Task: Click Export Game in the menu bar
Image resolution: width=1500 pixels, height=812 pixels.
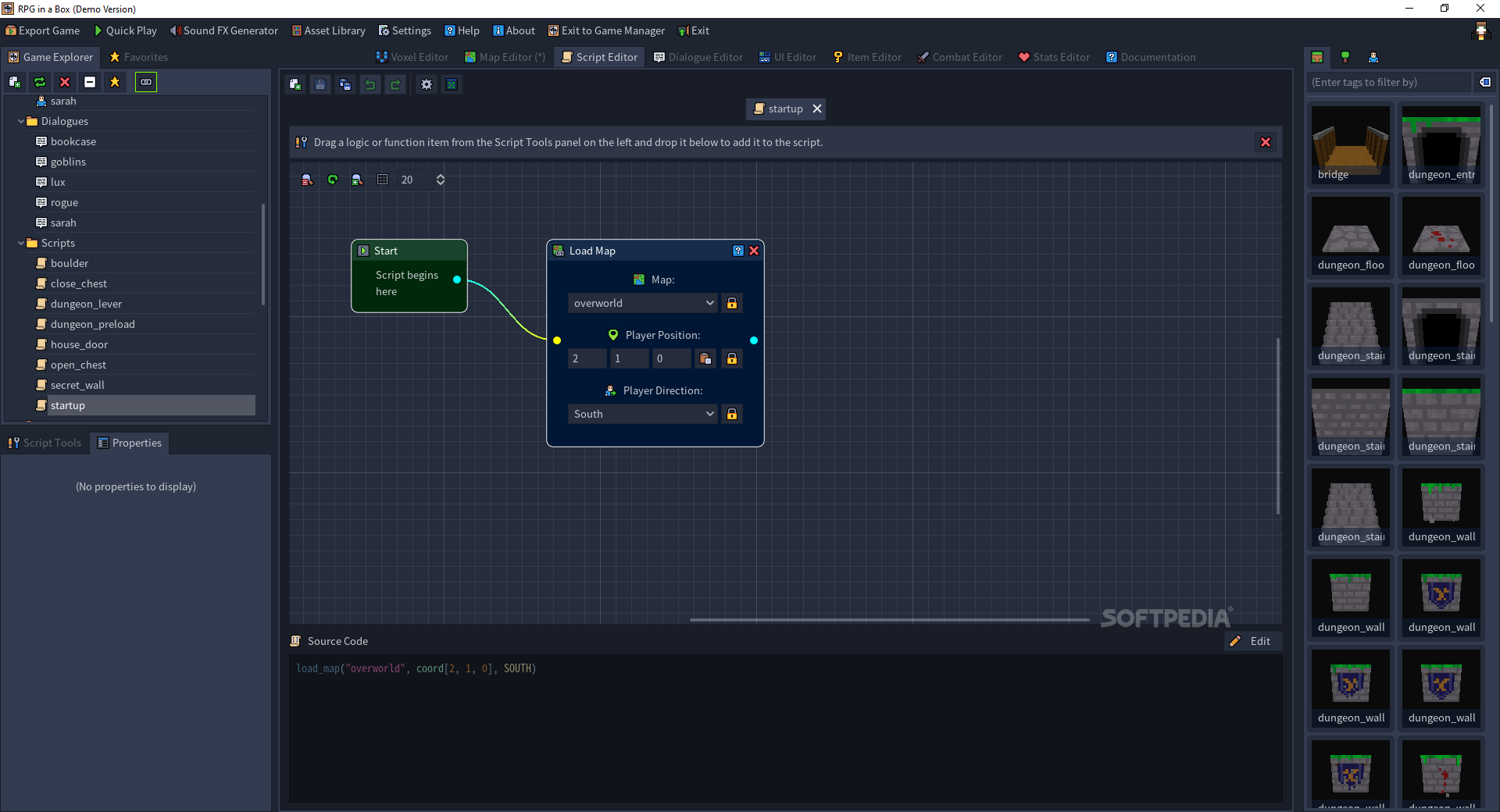Action: tap(42, 30)
